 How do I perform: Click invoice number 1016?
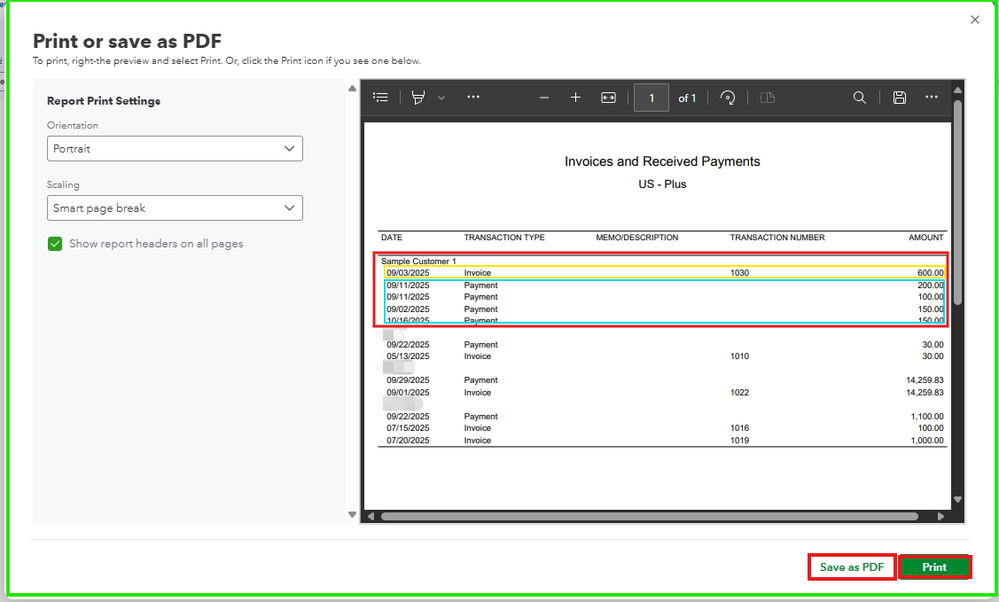[739, 428]
